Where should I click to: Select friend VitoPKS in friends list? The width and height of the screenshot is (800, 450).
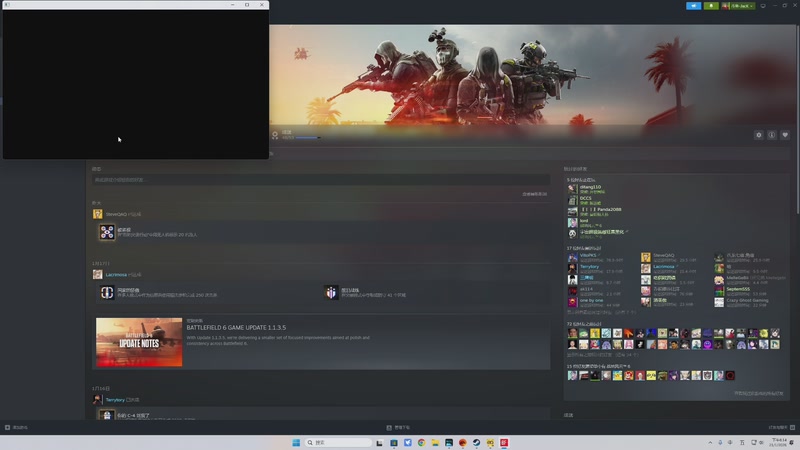[588, 255]
